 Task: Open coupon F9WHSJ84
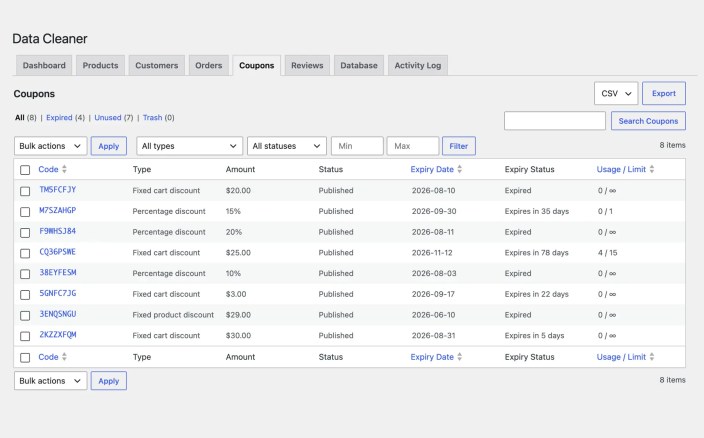coord(58,231)
